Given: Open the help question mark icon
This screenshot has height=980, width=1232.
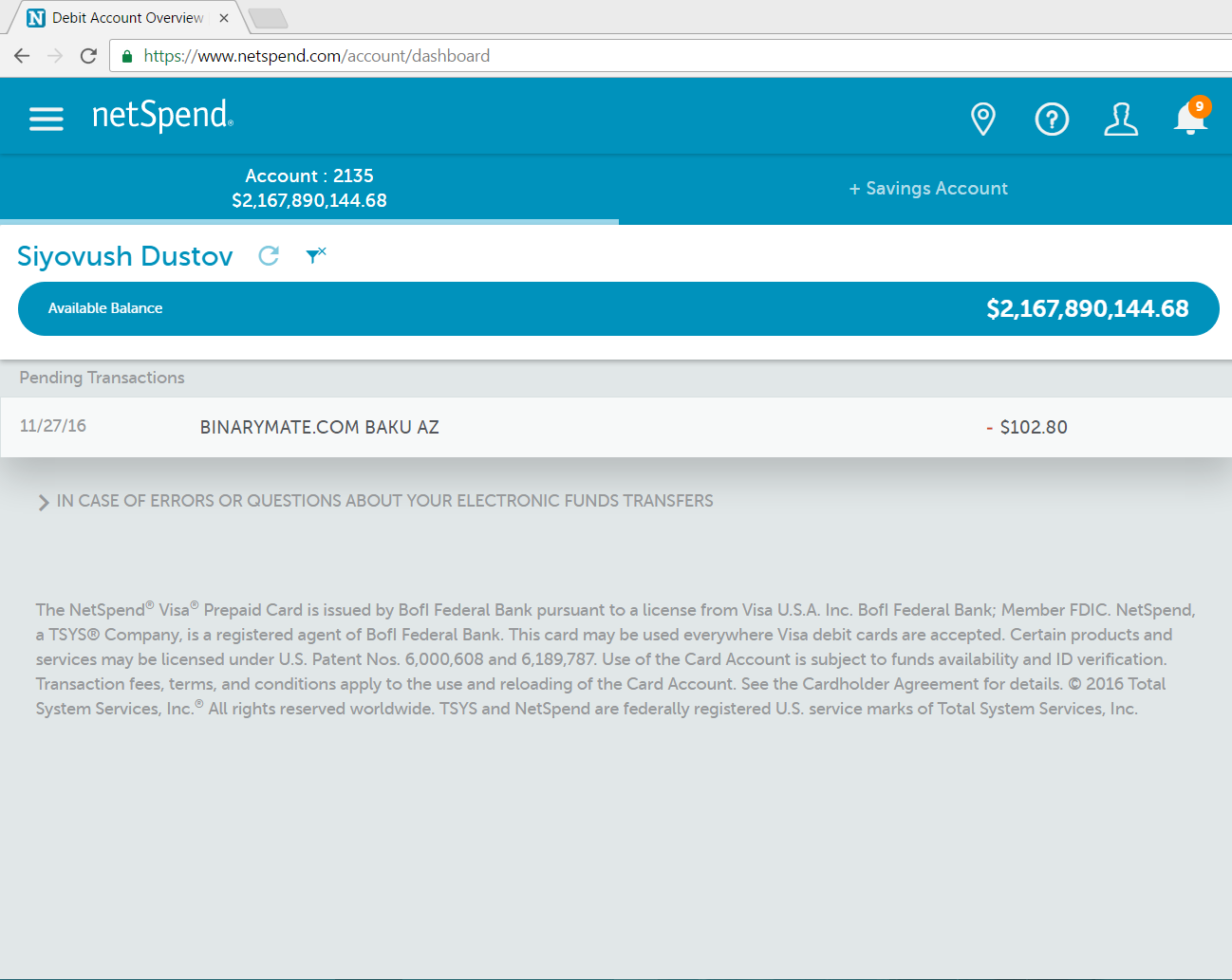Looking at the screenshot, I should click(x=1052, y=119).
